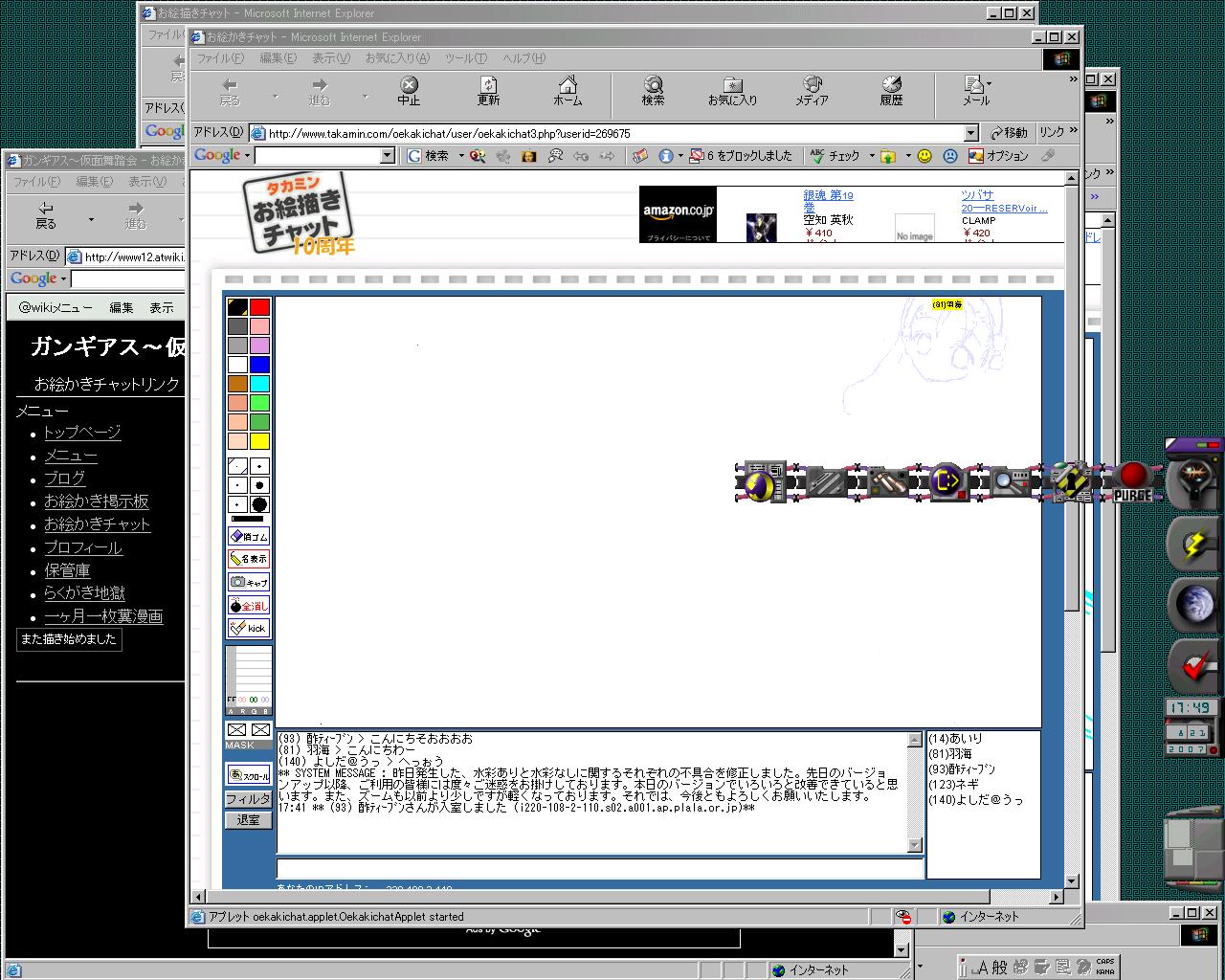Open トップページ link in wiki window
1225x980 pixels.
click(82, 433)
